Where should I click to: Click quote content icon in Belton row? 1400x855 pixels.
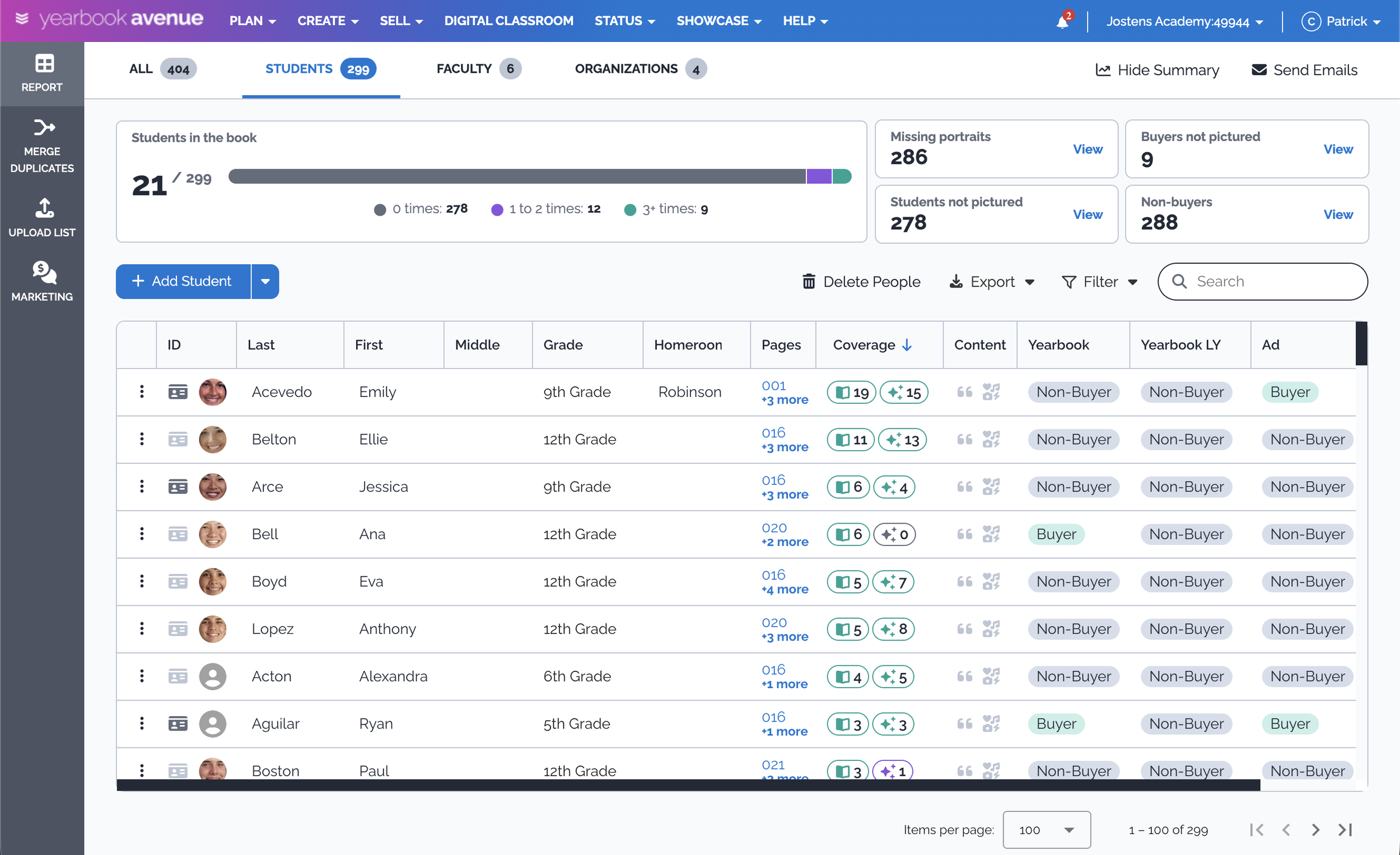click(x=964, y=439)
